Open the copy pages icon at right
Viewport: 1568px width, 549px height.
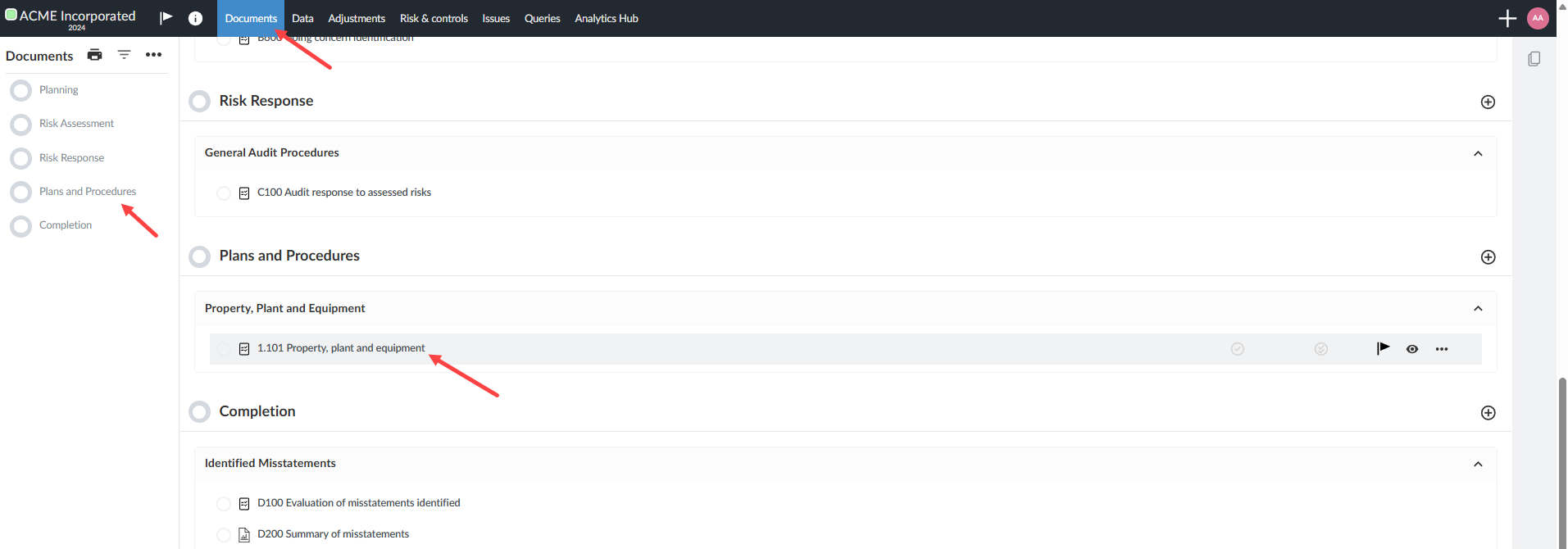tap(1534, 59)
